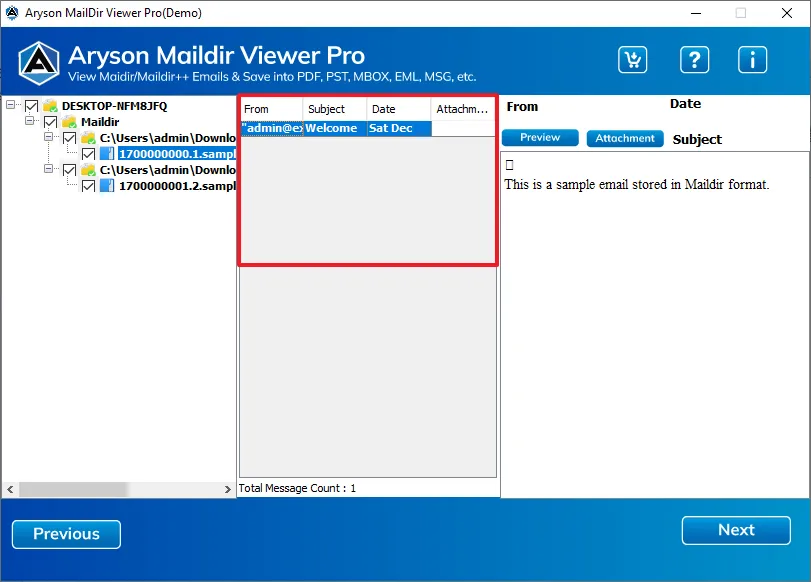Click the DESKTOP-NFM8JFQ folder icon
The width and height of the screenshot is (811, 582).
click(x=50, y=106)
